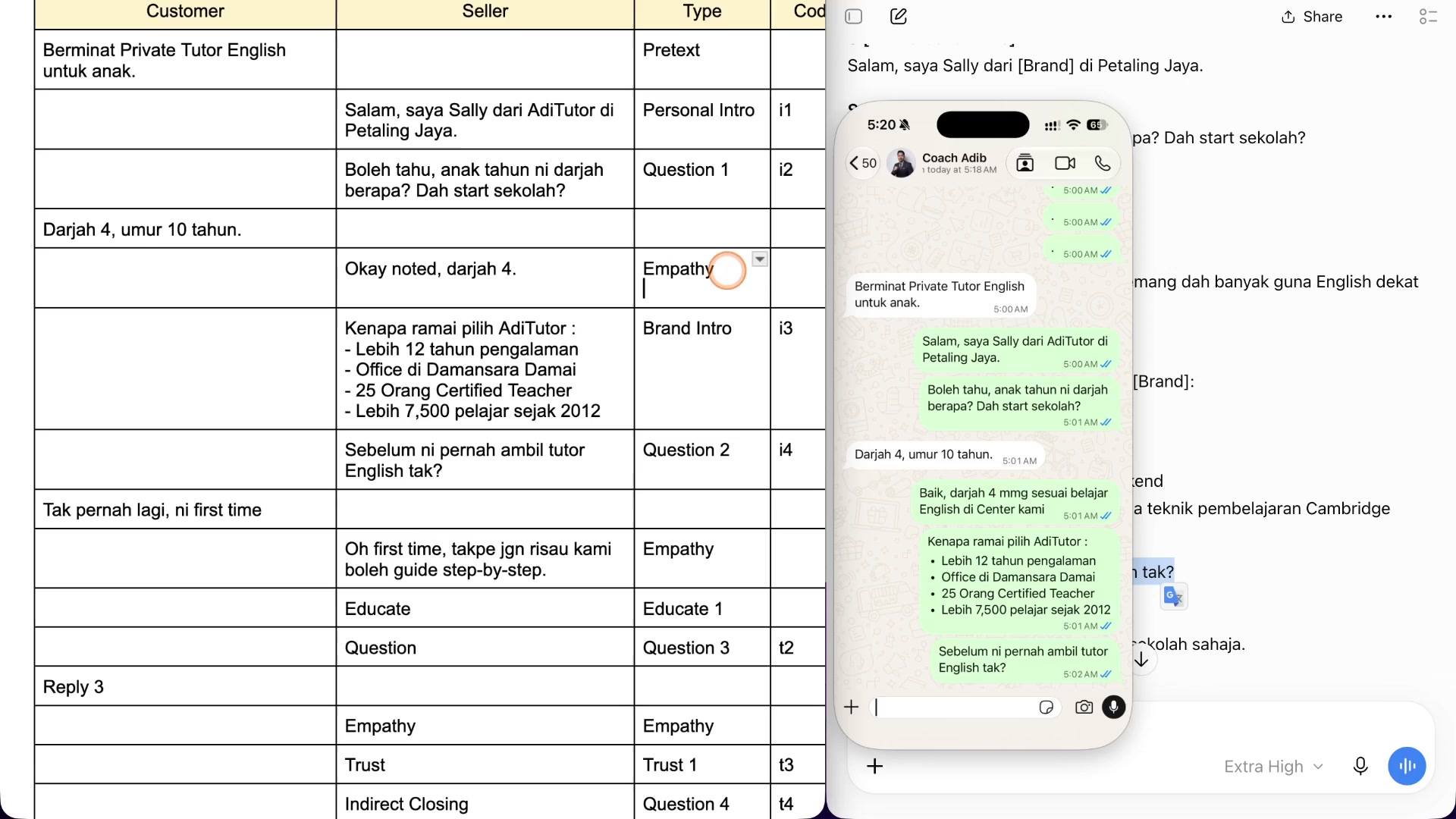1456x819 pixels.
Task: Share the conversation via Share button
Action: pyautogui.click(x=1312, y=17)
